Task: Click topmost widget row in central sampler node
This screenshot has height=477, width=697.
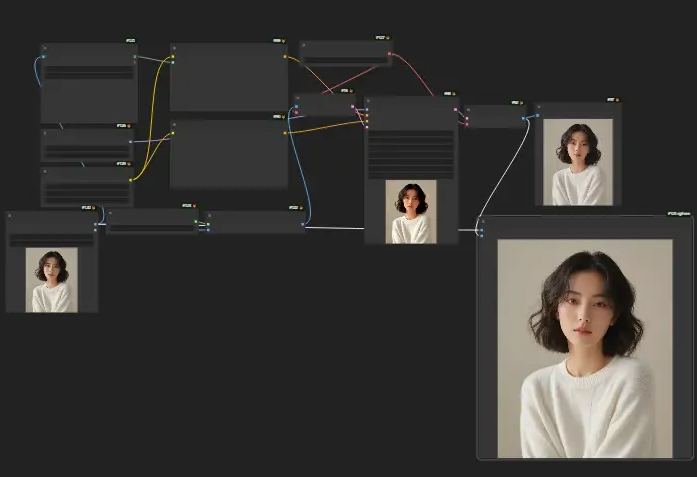Action: (411, 133)
